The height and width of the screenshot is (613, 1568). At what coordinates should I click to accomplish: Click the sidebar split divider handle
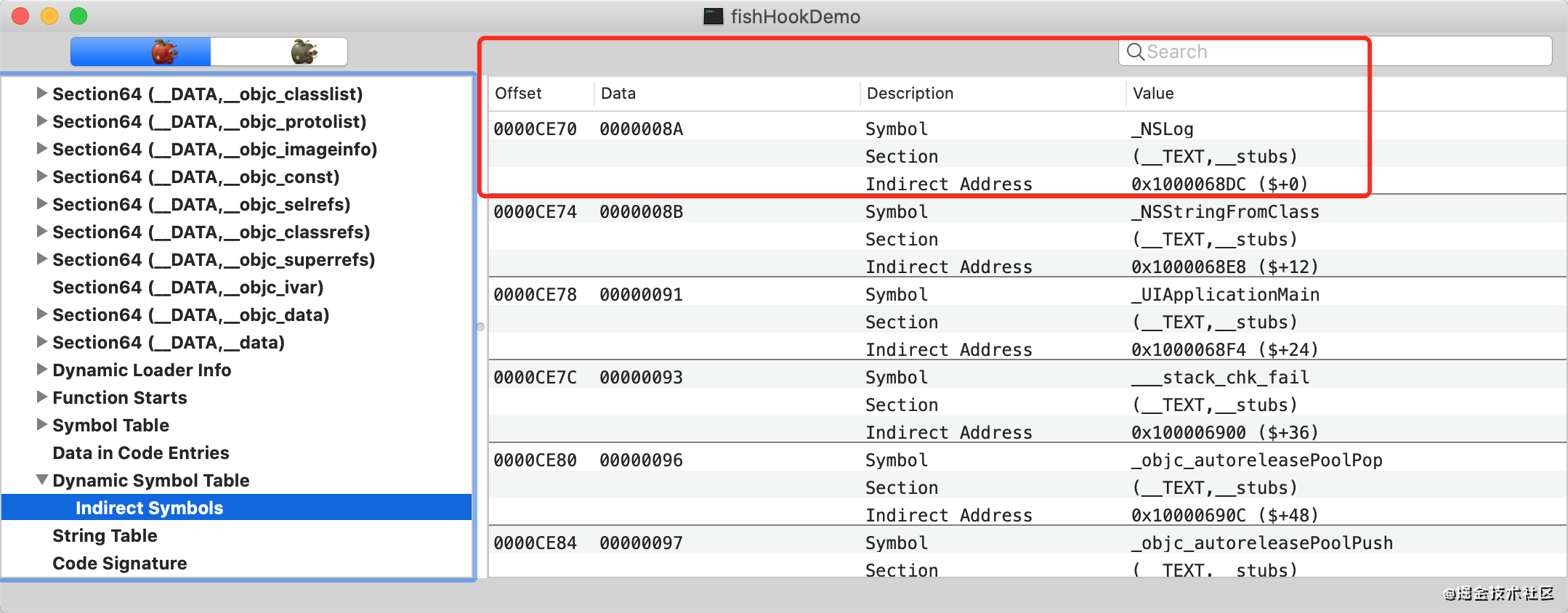(480, 327)
